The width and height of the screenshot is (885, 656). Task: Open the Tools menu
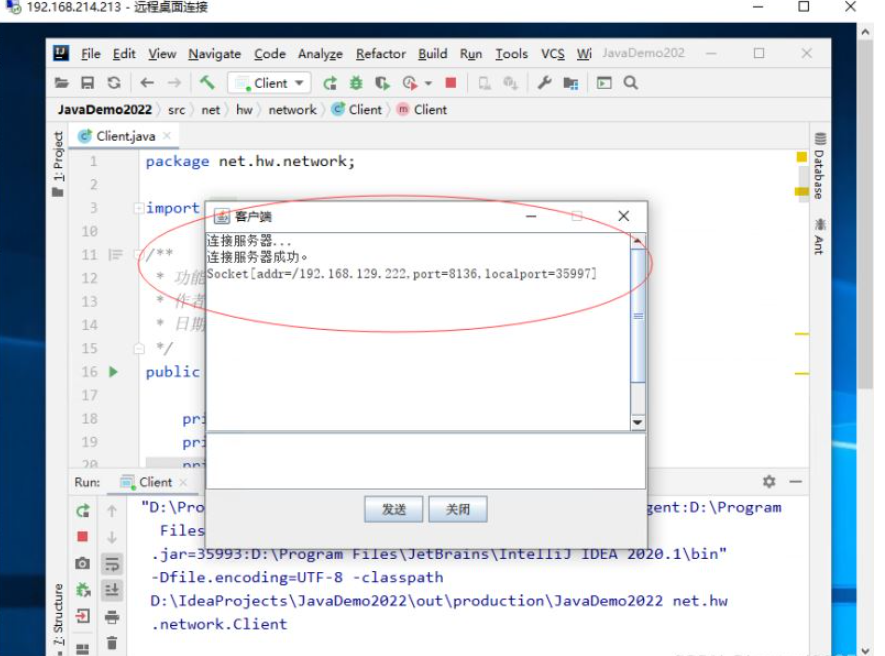pos(511,54)
